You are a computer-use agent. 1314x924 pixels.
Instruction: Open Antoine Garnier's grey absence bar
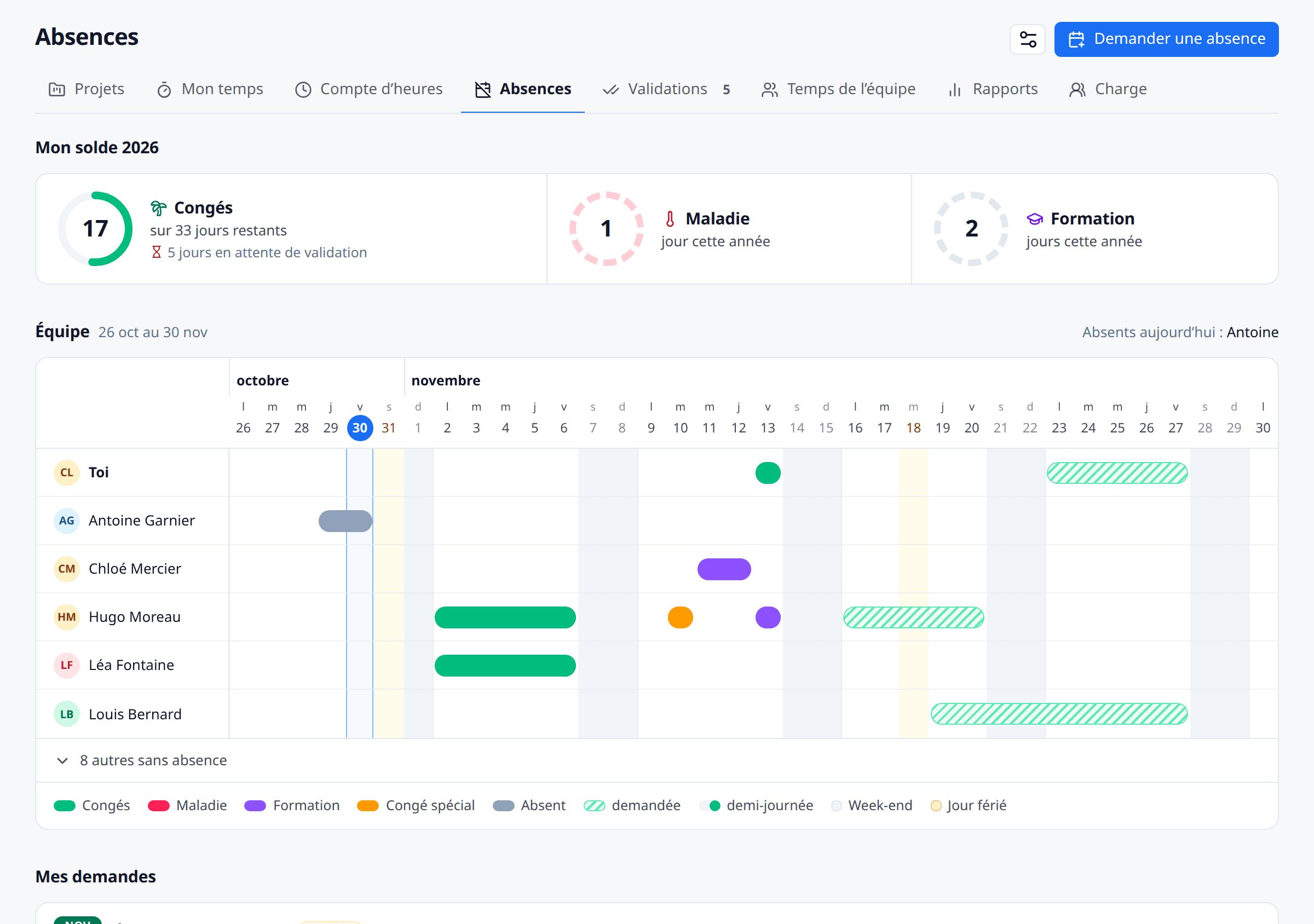tap(345, 521)
